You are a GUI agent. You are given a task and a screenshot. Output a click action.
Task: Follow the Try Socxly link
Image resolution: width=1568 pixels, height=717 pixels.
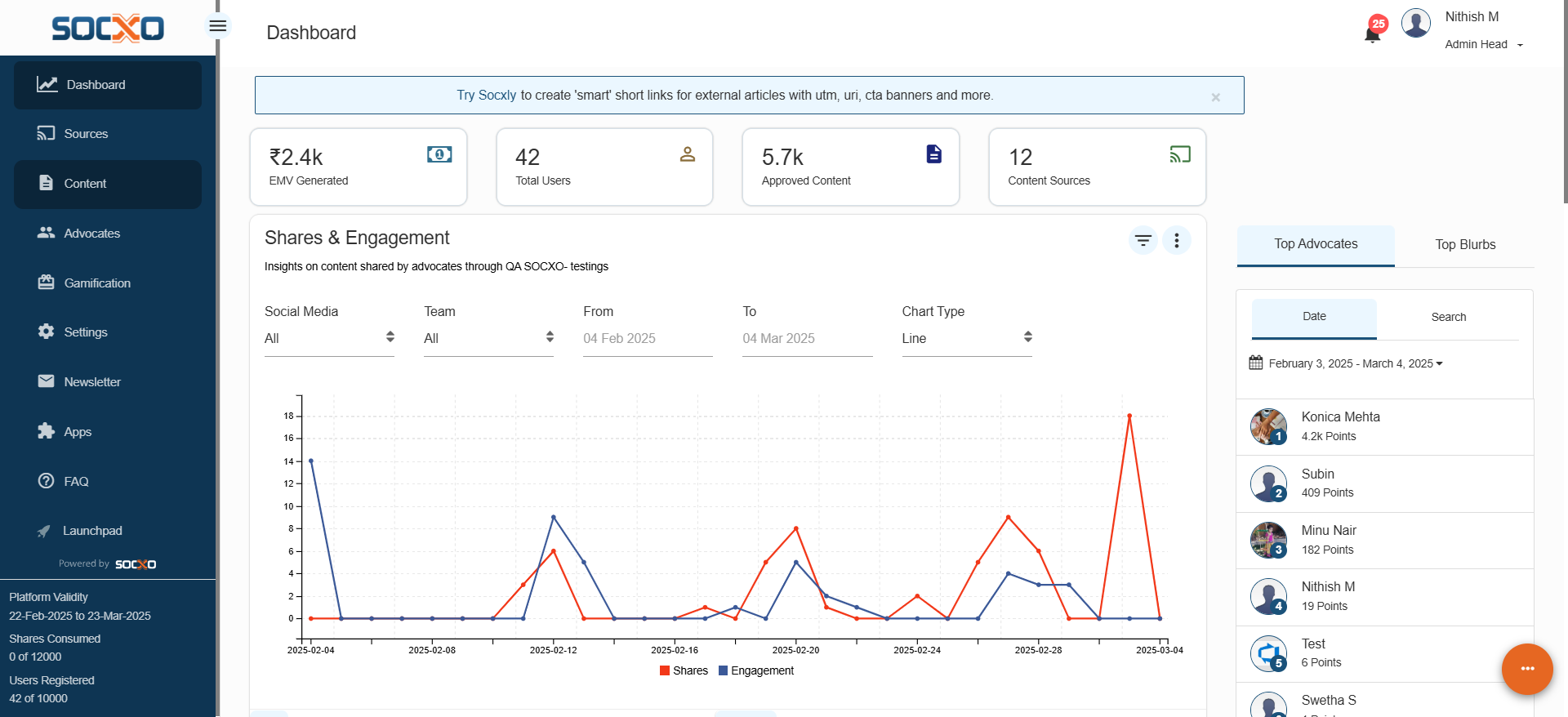(486, 96)
